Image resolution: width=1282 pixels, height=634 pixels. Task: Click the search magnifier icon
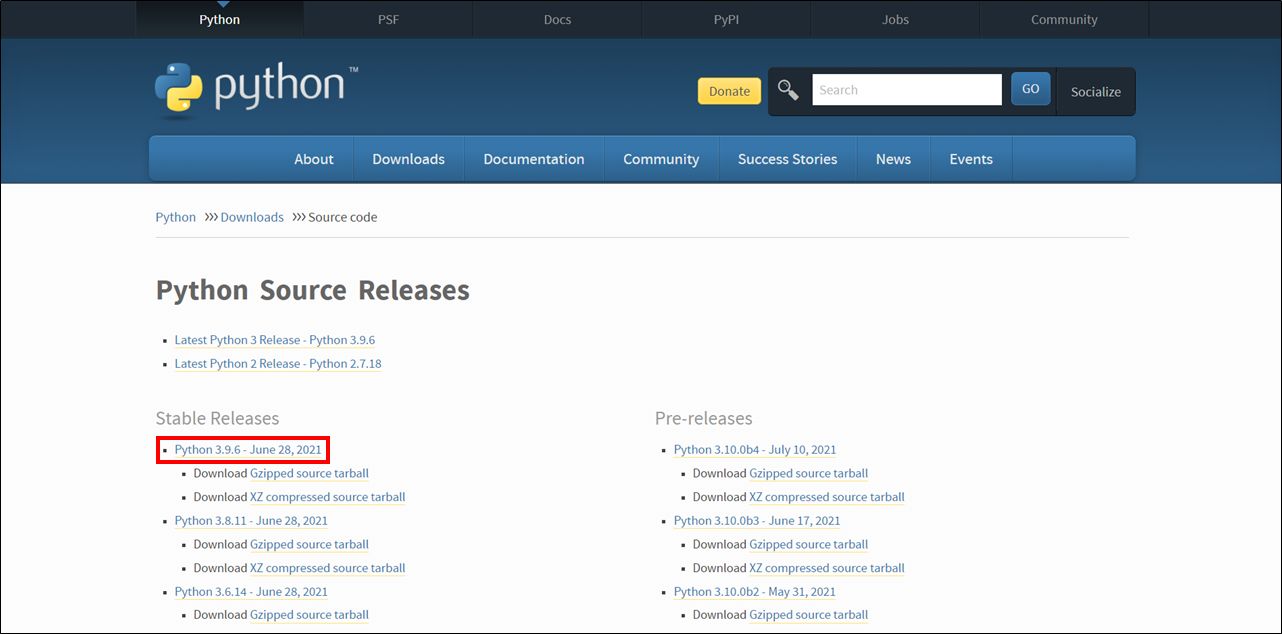(788, 90)
